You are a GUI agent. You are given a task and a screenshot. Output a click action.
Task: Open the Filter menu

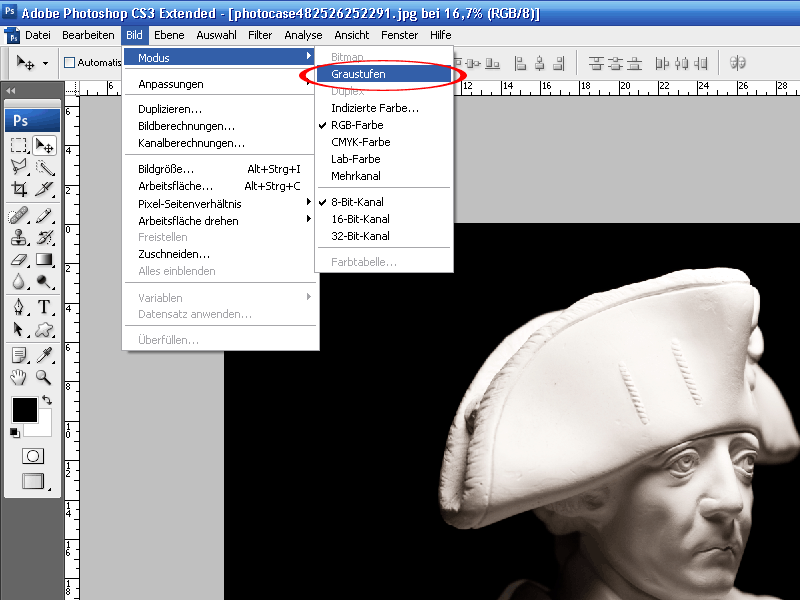[260, 35]
